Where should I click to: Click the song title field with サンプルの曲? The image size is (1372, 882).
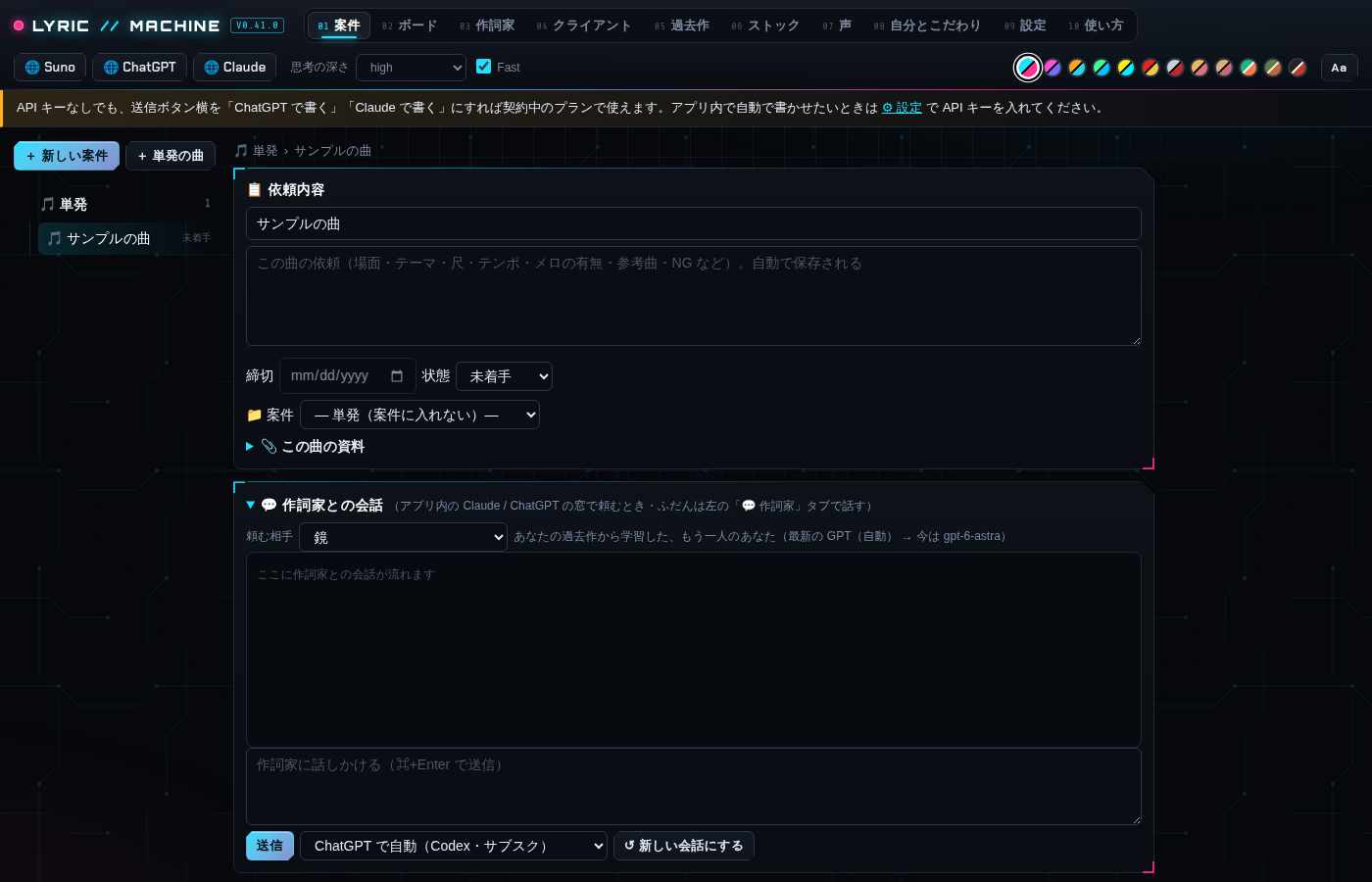point(694,223)
